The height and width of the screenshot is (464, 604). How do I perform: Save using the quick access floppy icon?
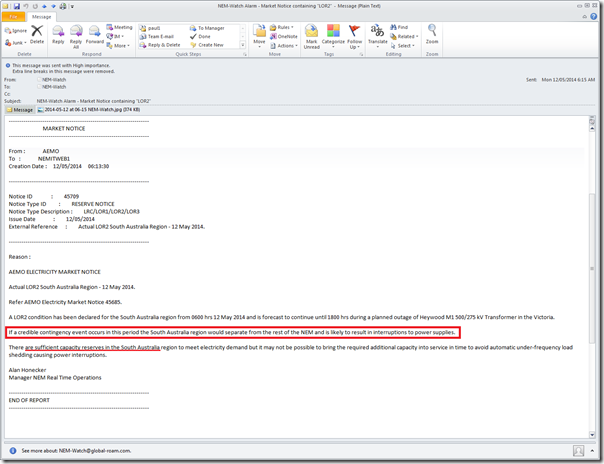[17, 6]
